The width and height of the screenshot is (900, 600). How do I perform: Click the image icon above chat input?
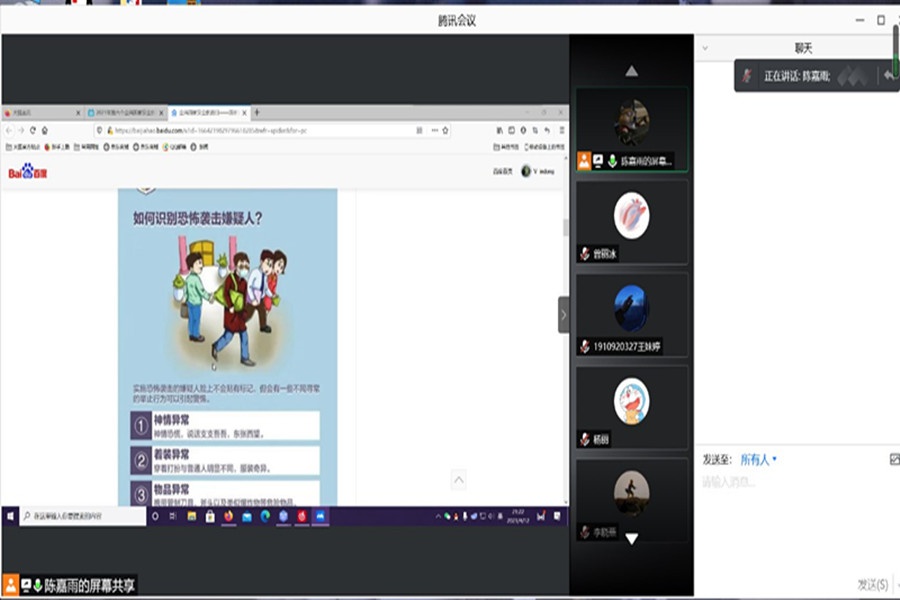click(x=893, y=459)
